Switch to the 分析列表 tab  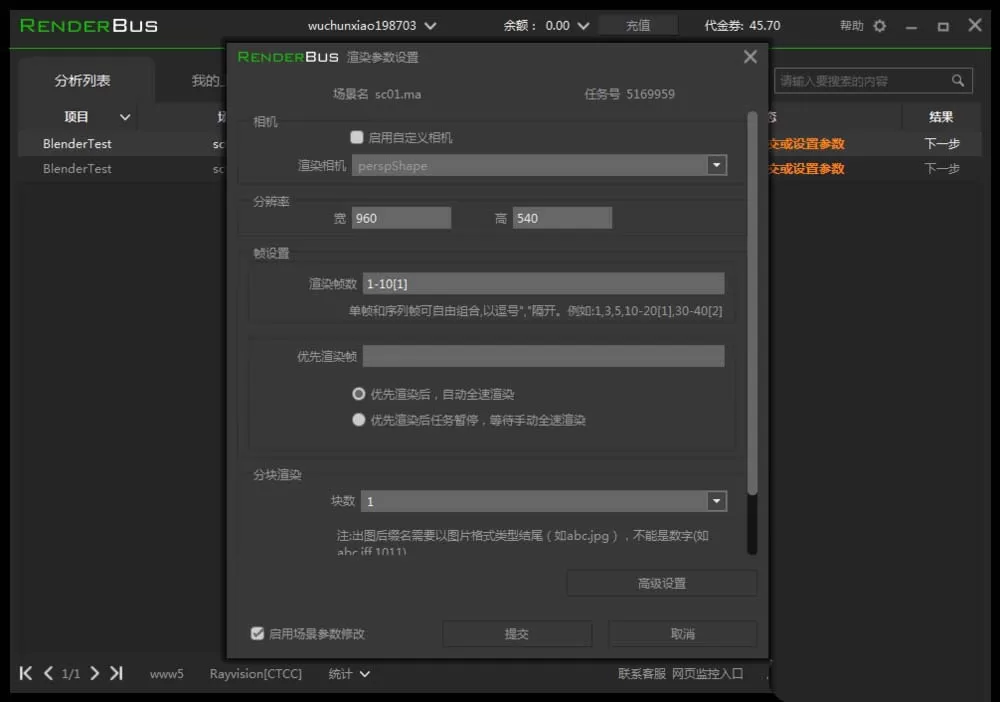point(82,80)
